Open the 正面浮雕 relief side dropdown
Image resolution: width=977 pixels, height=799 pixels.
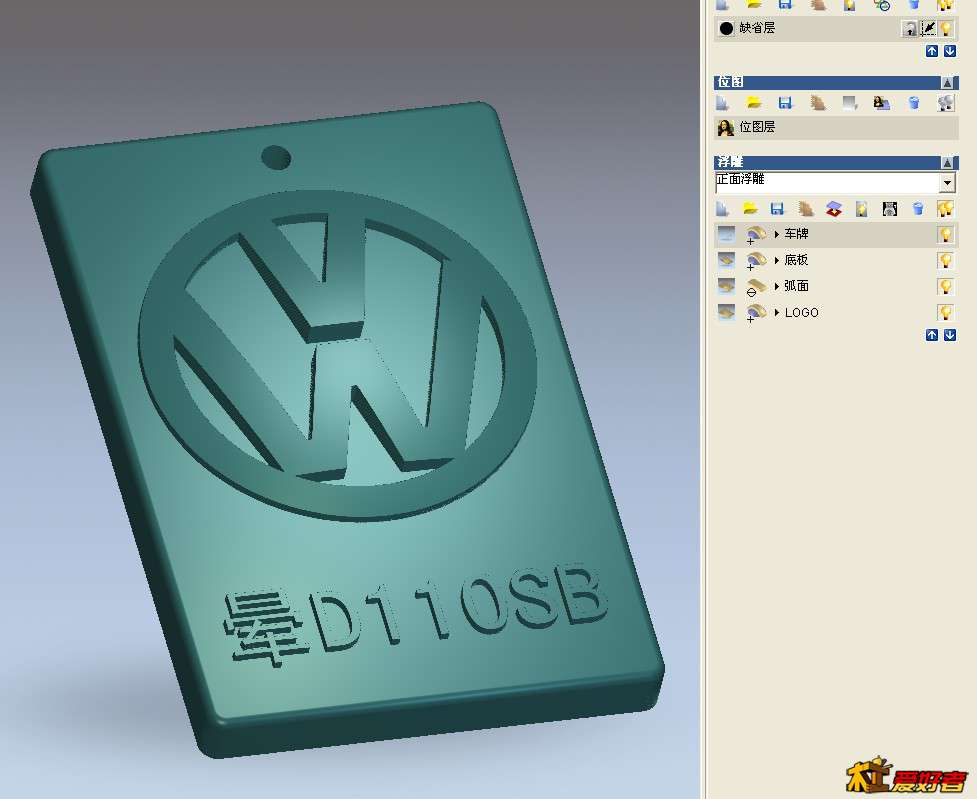tap(947, 183)
